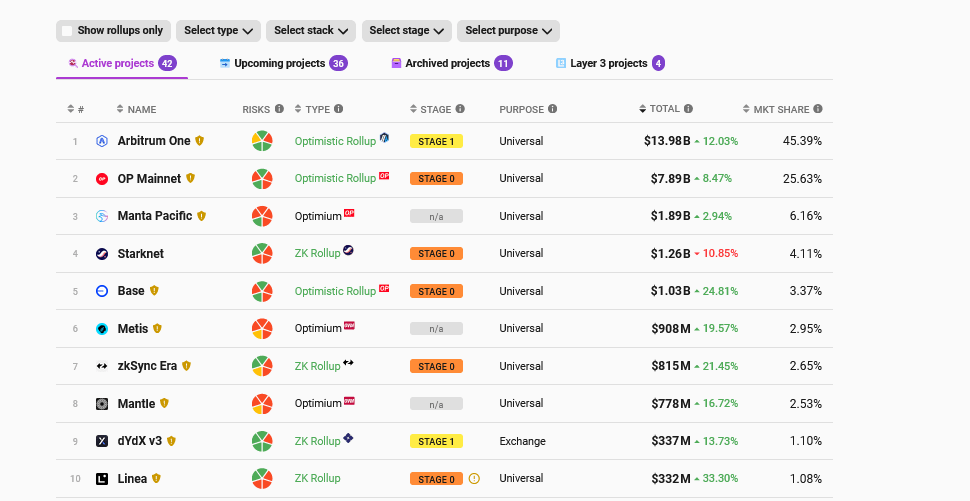Expand the Select stage filter
970x501 pixels.
[406, 31]
